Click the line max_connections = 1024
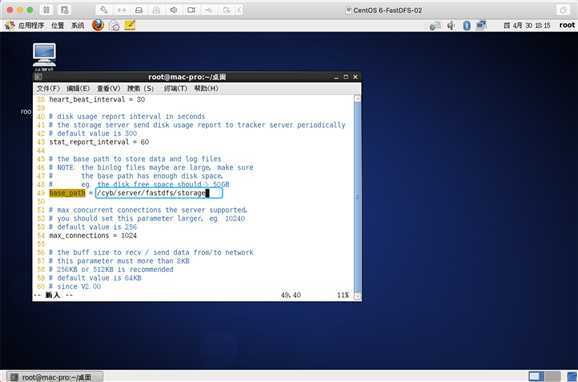 point(93,236)
